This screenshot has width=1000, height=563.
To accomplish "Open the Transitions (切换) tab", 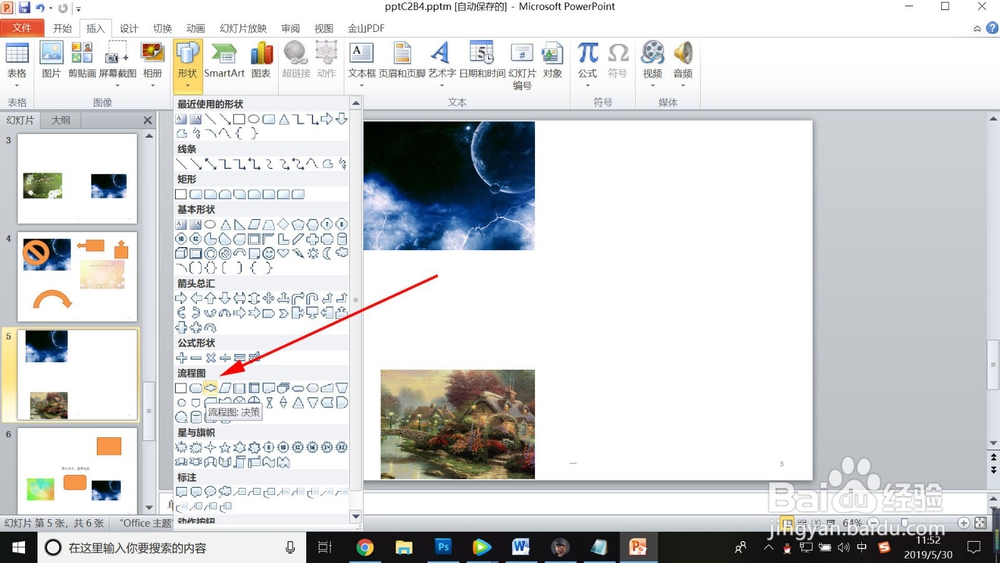I will [x=162, y=28].
